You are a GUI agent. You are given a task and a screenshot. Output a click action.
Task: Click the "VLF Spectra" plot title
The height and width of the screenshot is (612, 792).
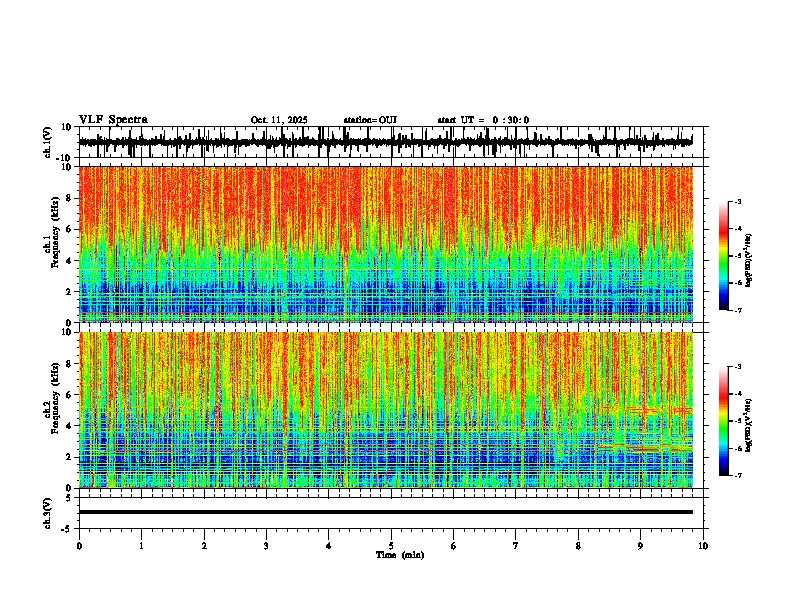point(113,120)
